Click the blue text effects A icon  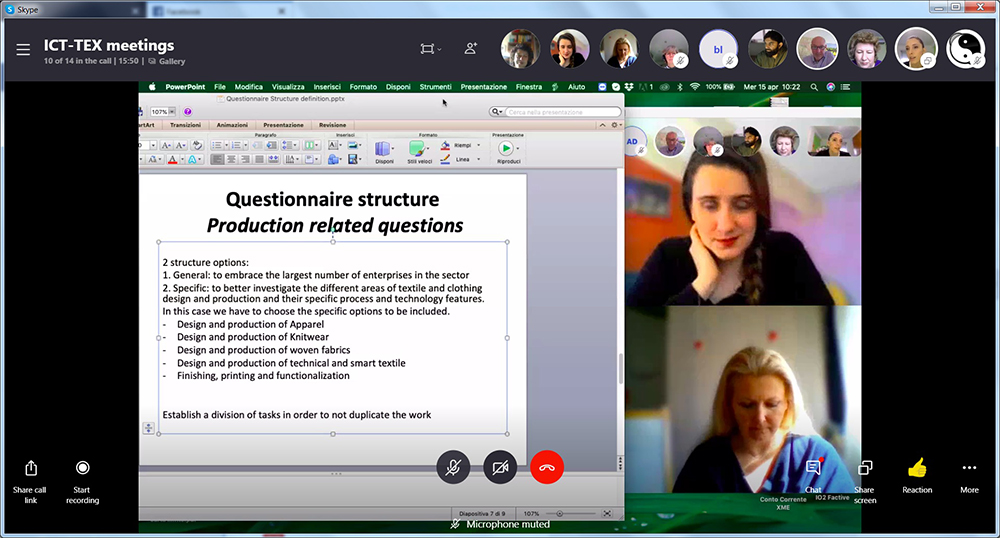pos(192,159)
